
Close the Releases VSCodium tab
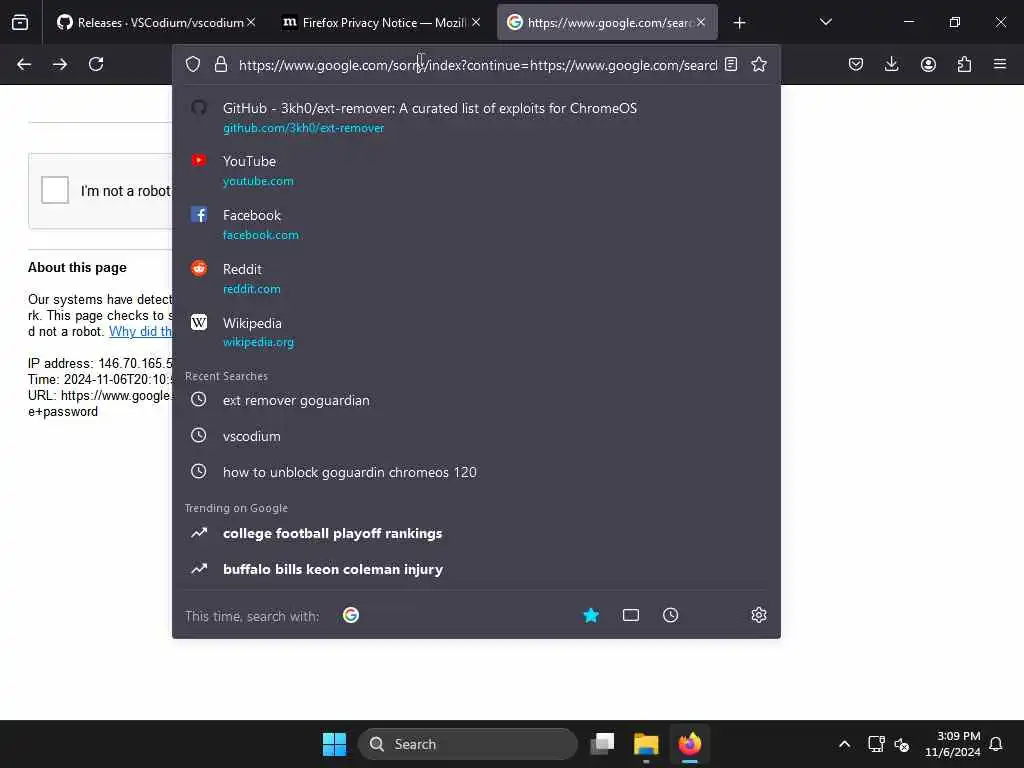pos(251,22)
